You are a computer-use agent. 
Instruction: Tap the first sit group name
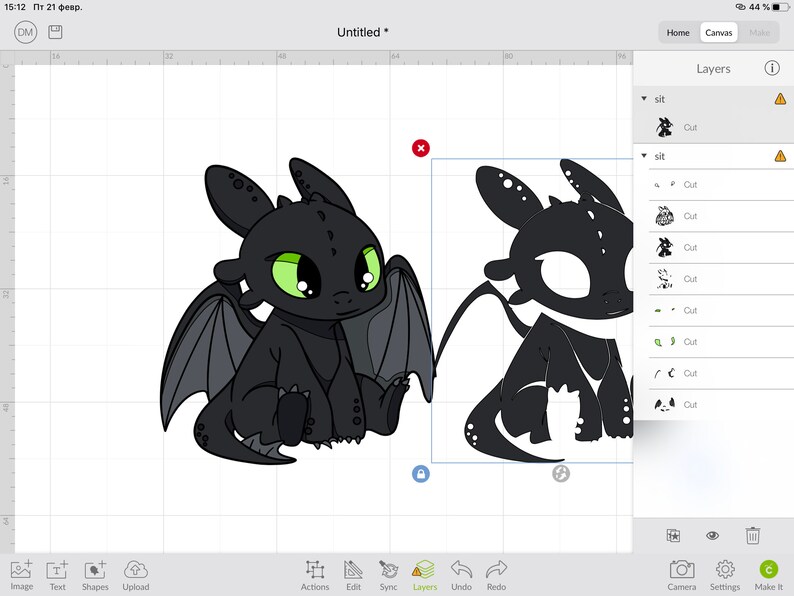(659, 99)
